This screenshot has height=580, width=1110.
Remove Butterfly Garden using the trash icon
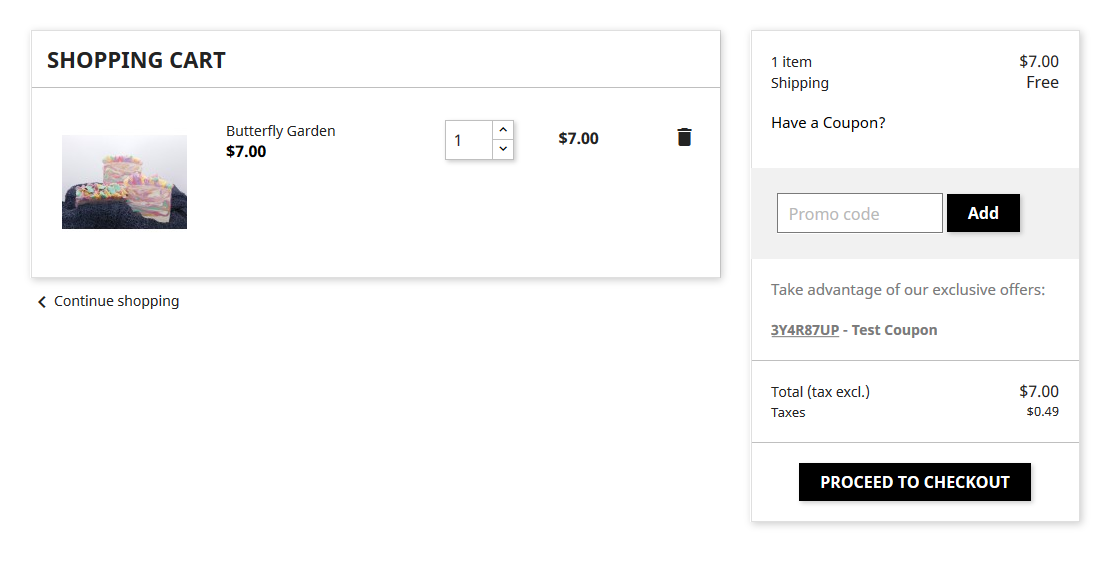(684, 138)
